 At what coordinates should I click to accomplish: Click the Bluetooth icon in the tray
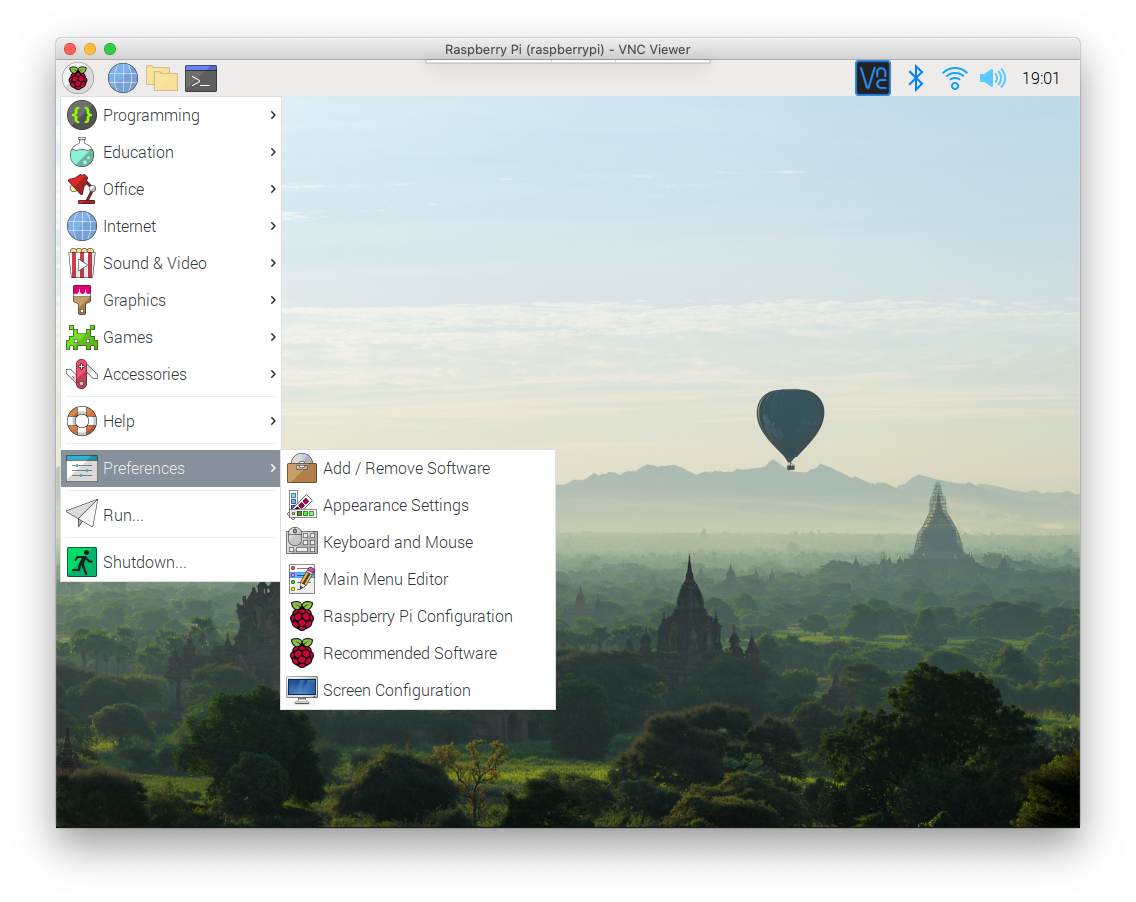point(916,78)
